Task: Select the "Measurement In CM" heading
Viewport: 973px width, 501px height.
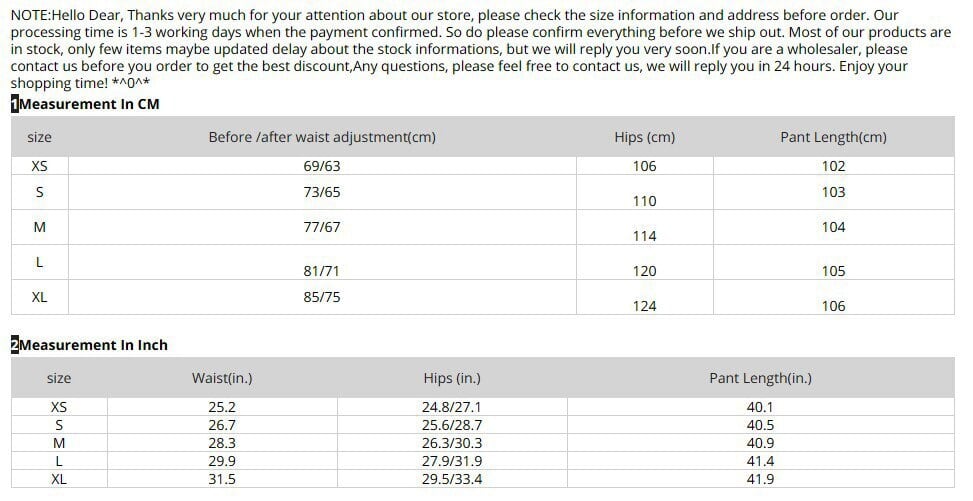Action: coord(89,104)
